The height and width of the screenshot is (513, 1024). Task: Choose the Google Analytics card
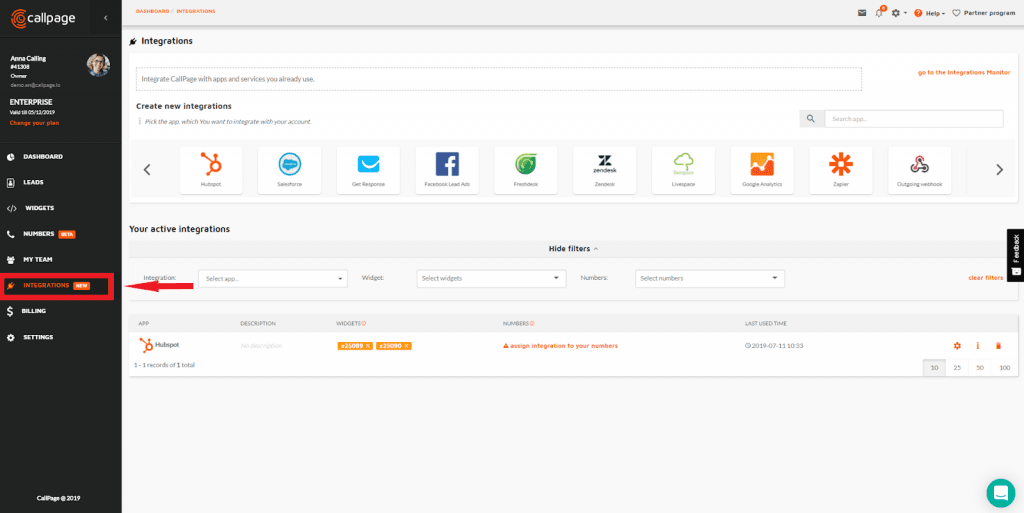click(x=762, y=170)
